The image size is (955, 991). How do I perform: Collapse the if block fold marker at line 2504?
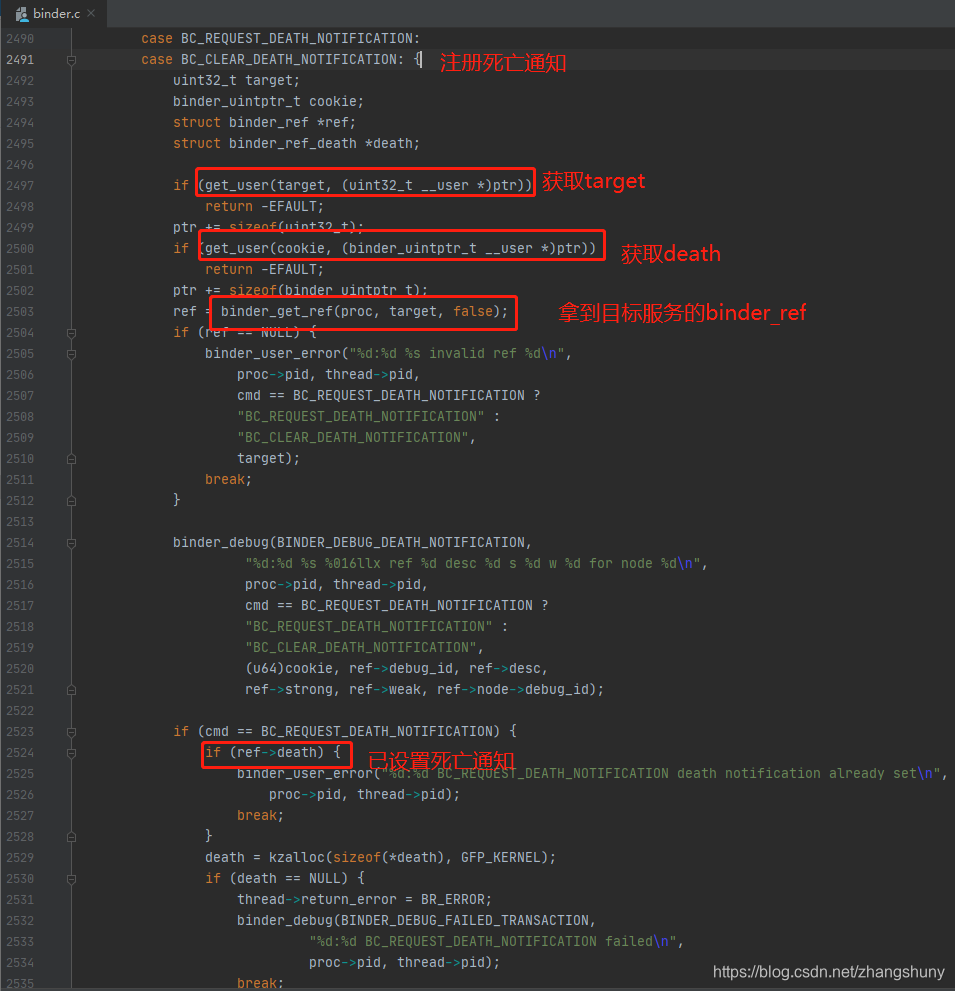(71, 333)
